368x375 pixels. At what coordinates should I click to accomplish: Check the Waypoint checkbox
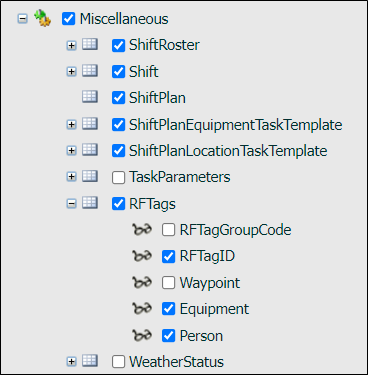[168, 283]
